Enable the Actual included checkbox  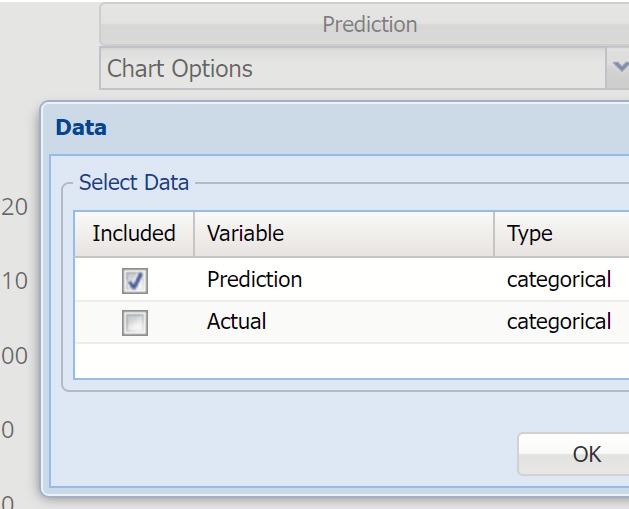134,323
